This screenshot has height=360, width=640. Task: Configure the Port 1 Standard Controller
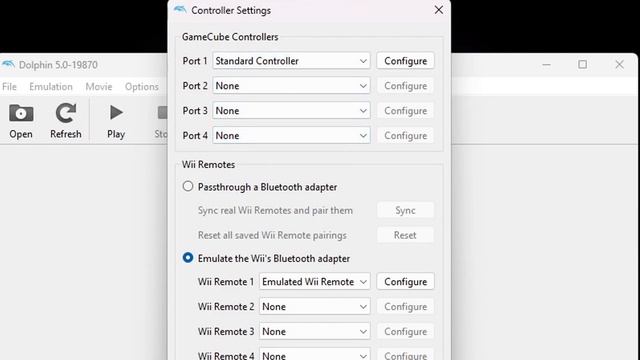[405, 61]
